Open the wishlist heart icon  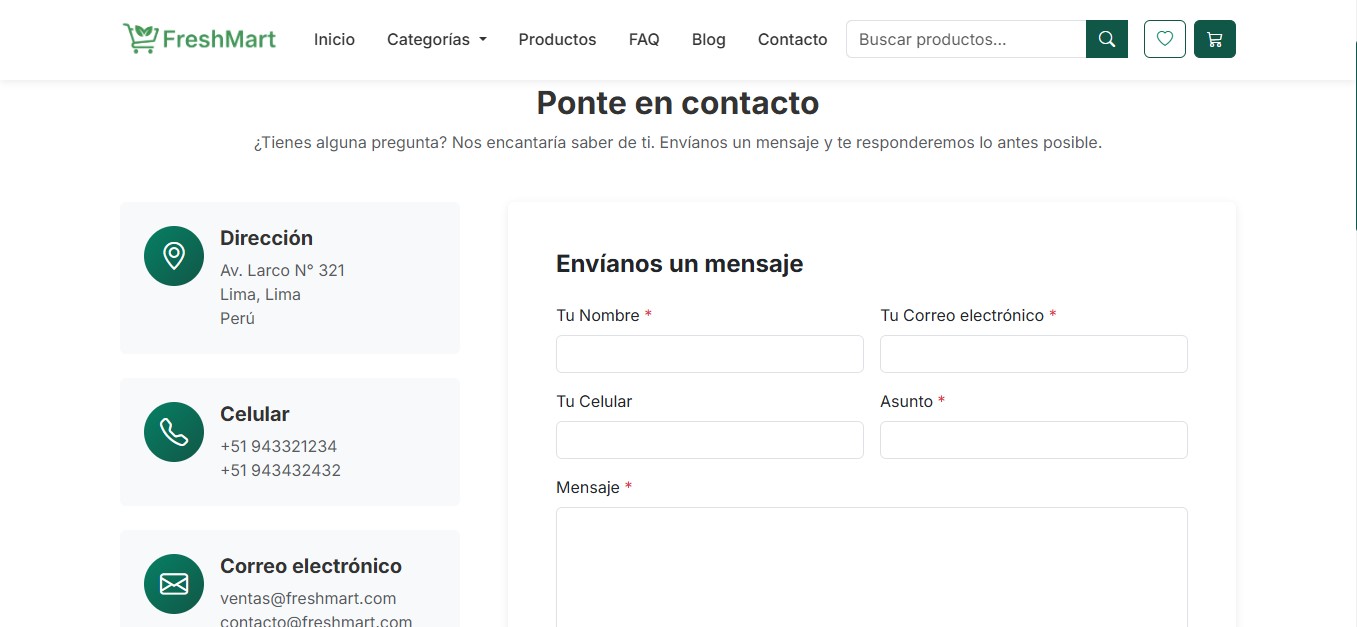1165,39
